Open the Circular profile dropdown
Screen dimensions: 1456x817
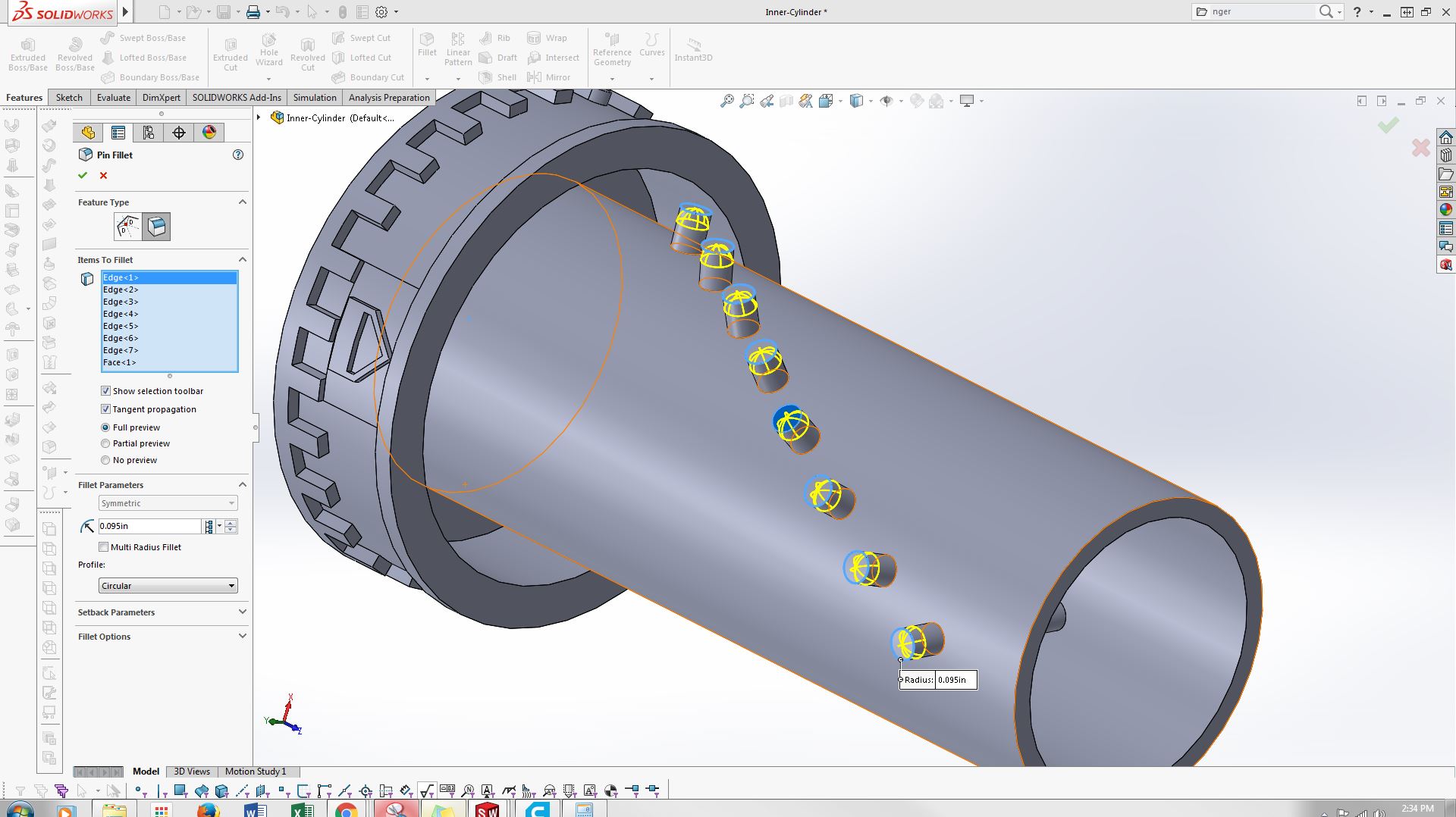pyautogui.click(x=168, y=586)
